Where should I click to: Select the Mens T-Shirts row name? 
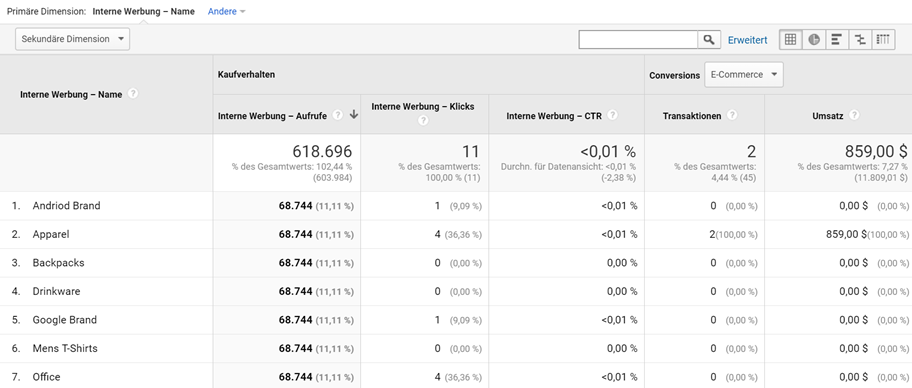click(x=65, y=348)
